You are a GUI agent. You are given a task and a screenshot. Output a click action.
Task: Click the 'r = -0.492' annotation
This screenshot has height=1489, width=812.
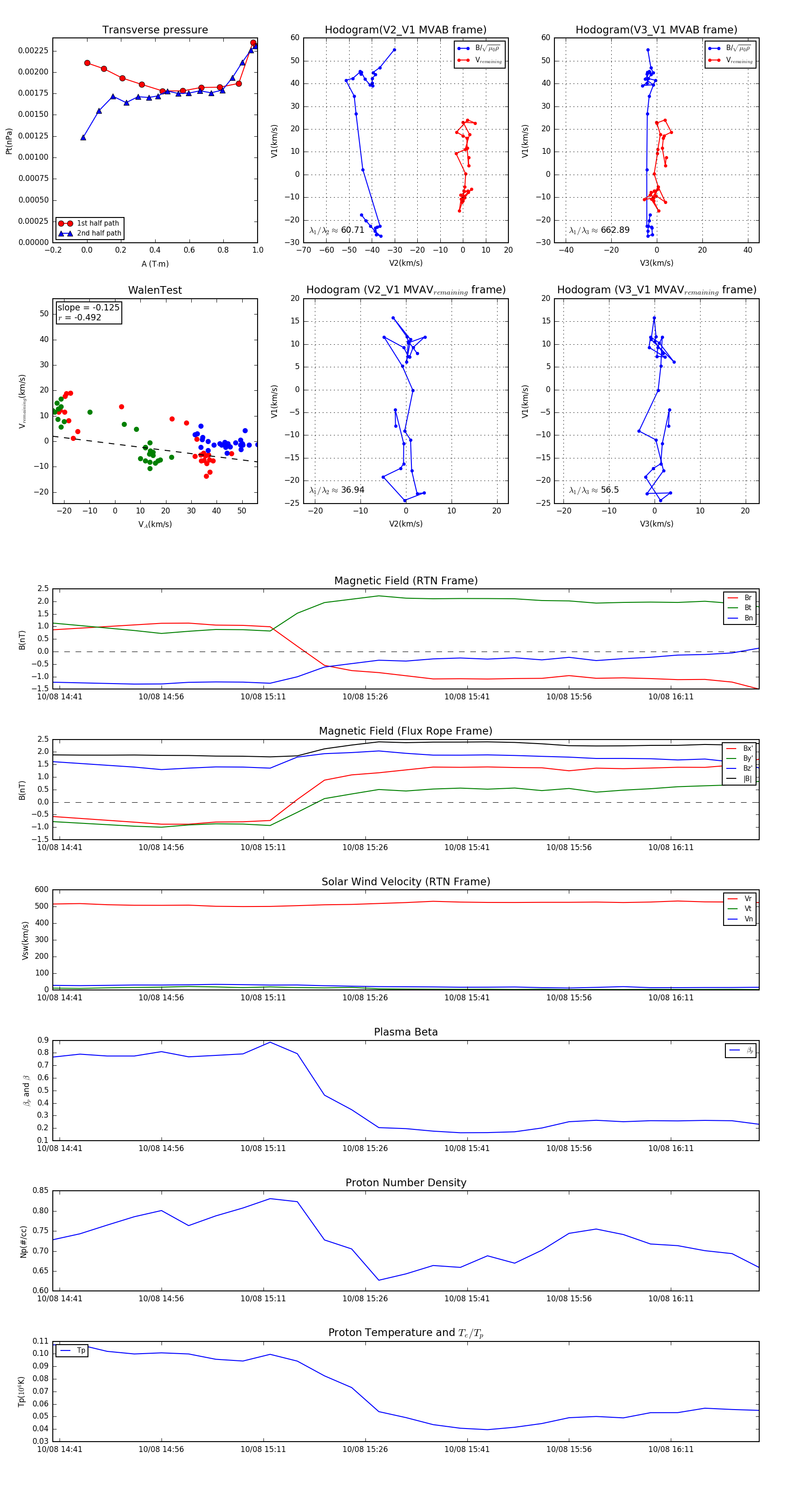coord(79,317)
